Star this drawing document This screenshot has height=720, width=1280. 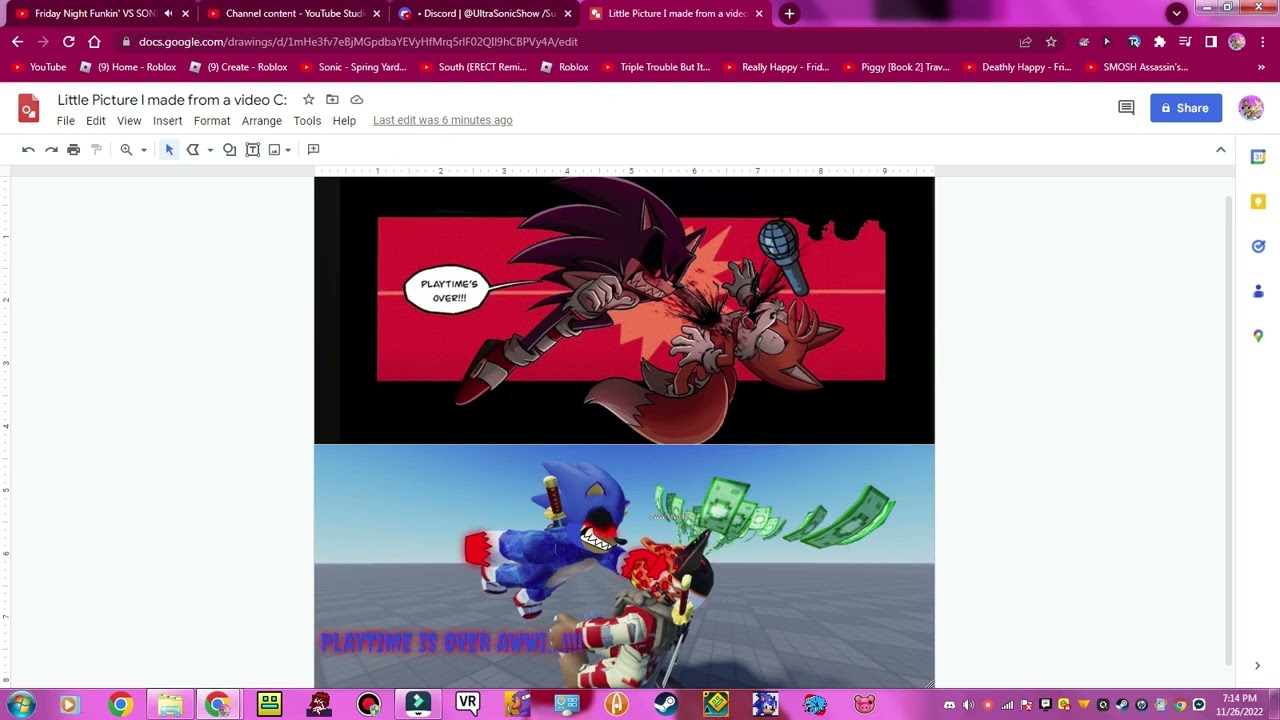308,100
